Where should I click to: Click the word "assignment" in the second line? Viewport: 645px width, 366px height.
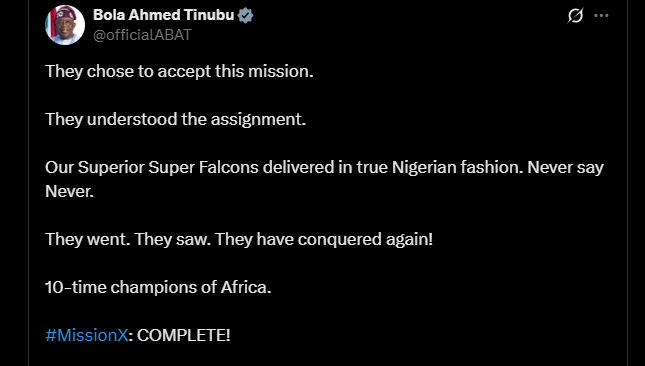(256, 120)
